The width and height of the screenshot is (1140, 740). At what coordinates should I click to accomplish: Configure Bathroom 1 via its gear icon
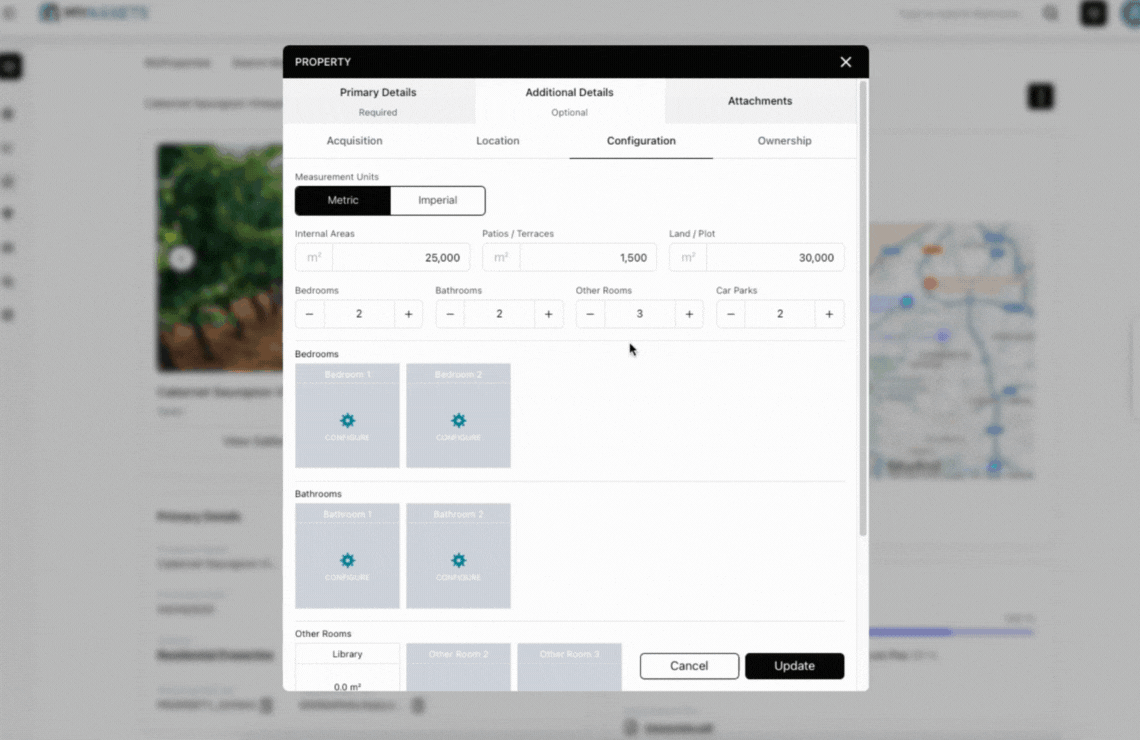pos(347,562)
